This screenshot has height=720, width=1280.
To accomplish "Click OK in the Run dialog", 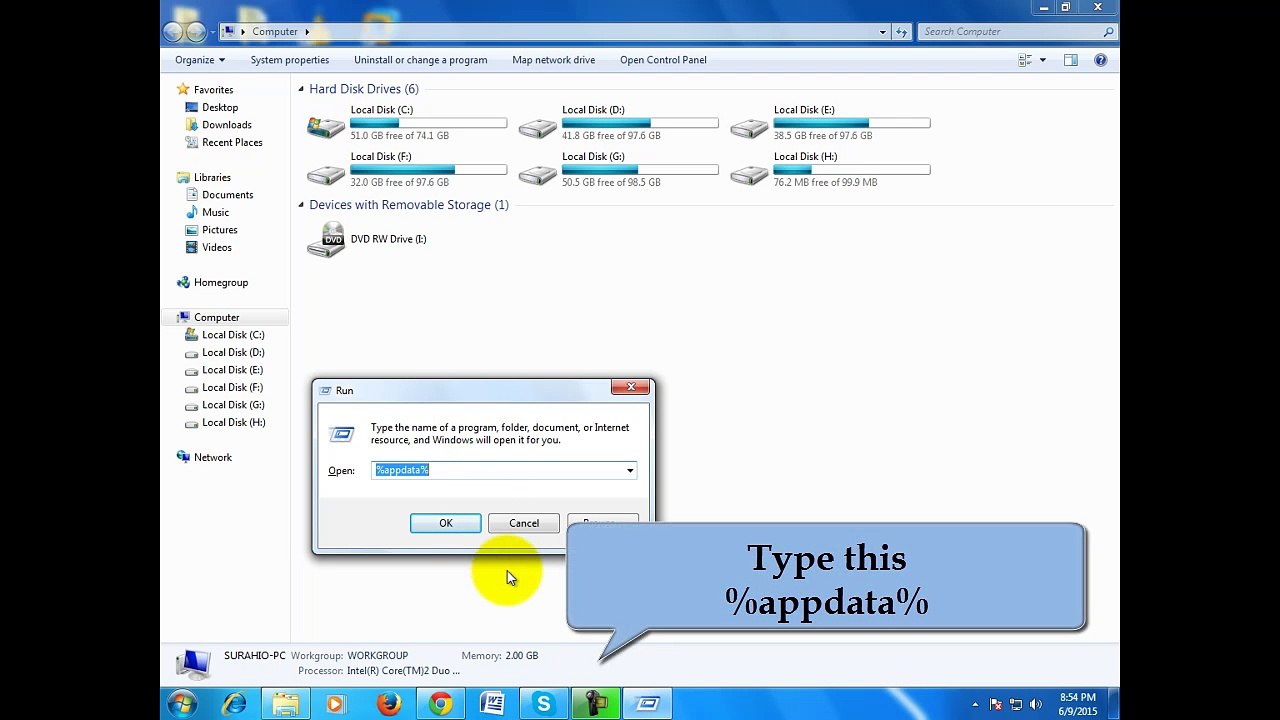I will pyautogui.click(x=446, y=523).
